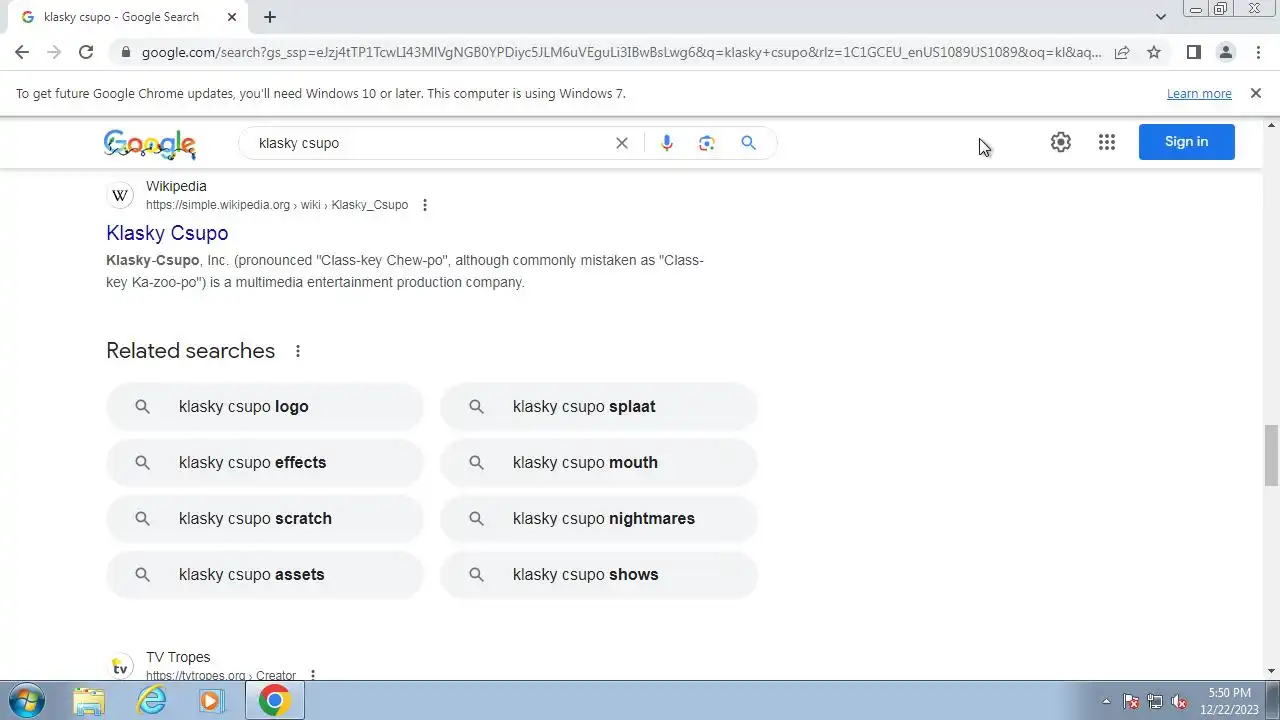Select Chrome in the taskbar
This screenshot has width=1280, height=720.
274,701
